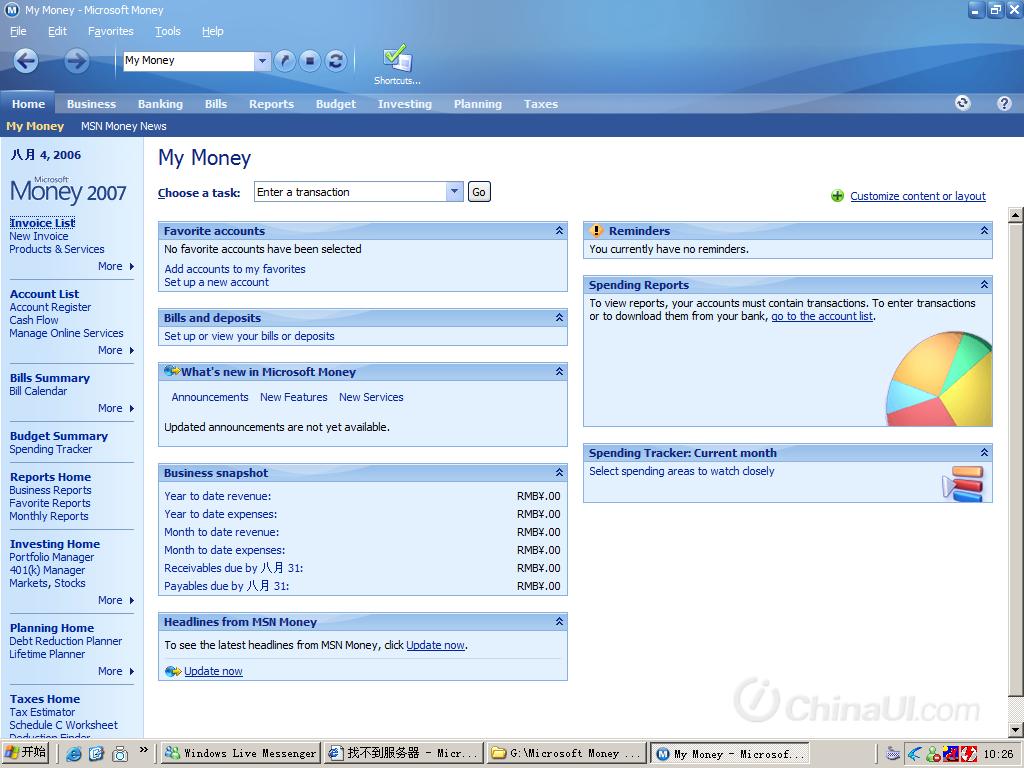Switch to the Investing tab
The image size is (1024, 768).
click(x=405, y=104)
